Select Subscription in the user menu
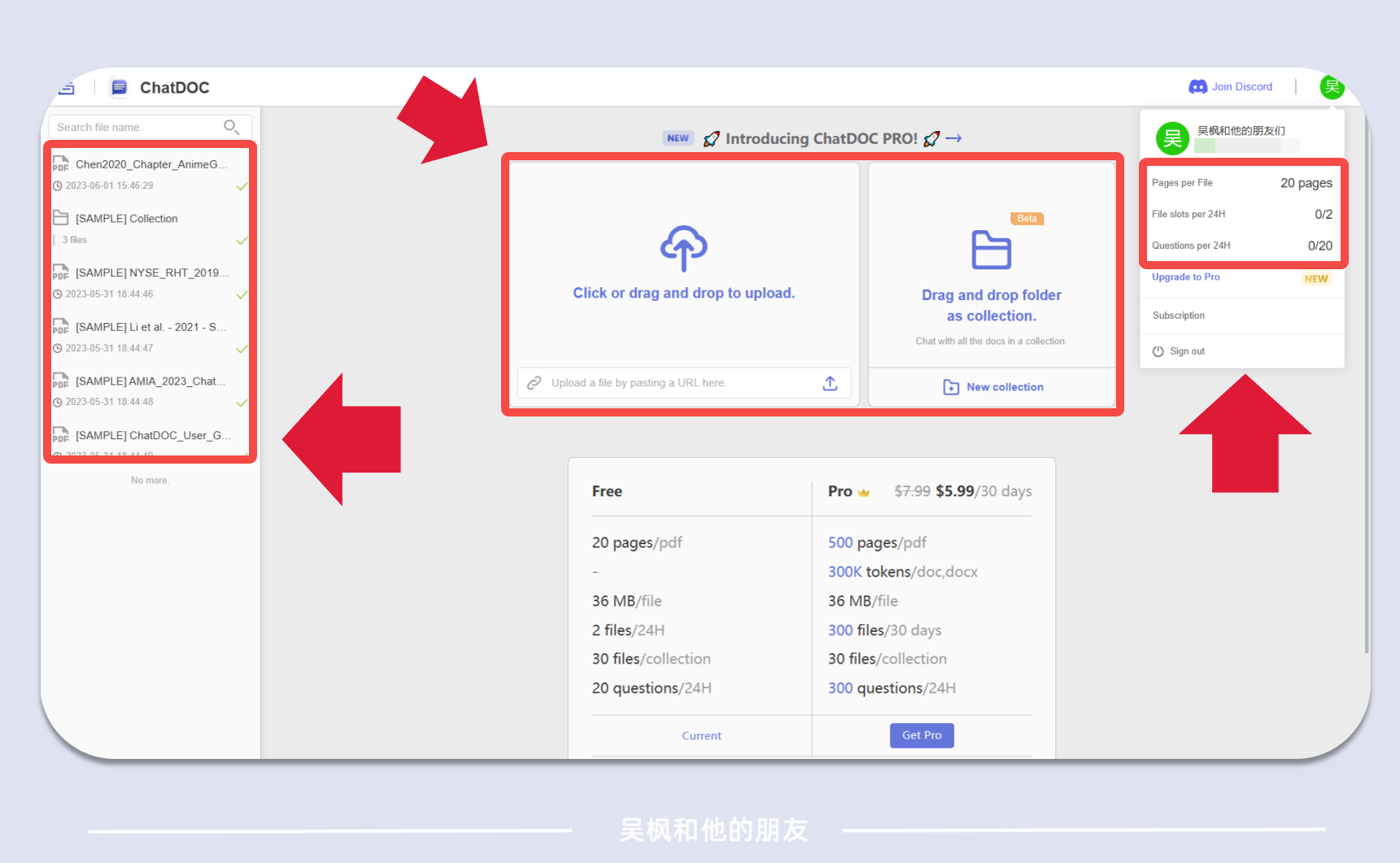Image resolution: width=1400 pixels, height=863 pixels. 1178,316
